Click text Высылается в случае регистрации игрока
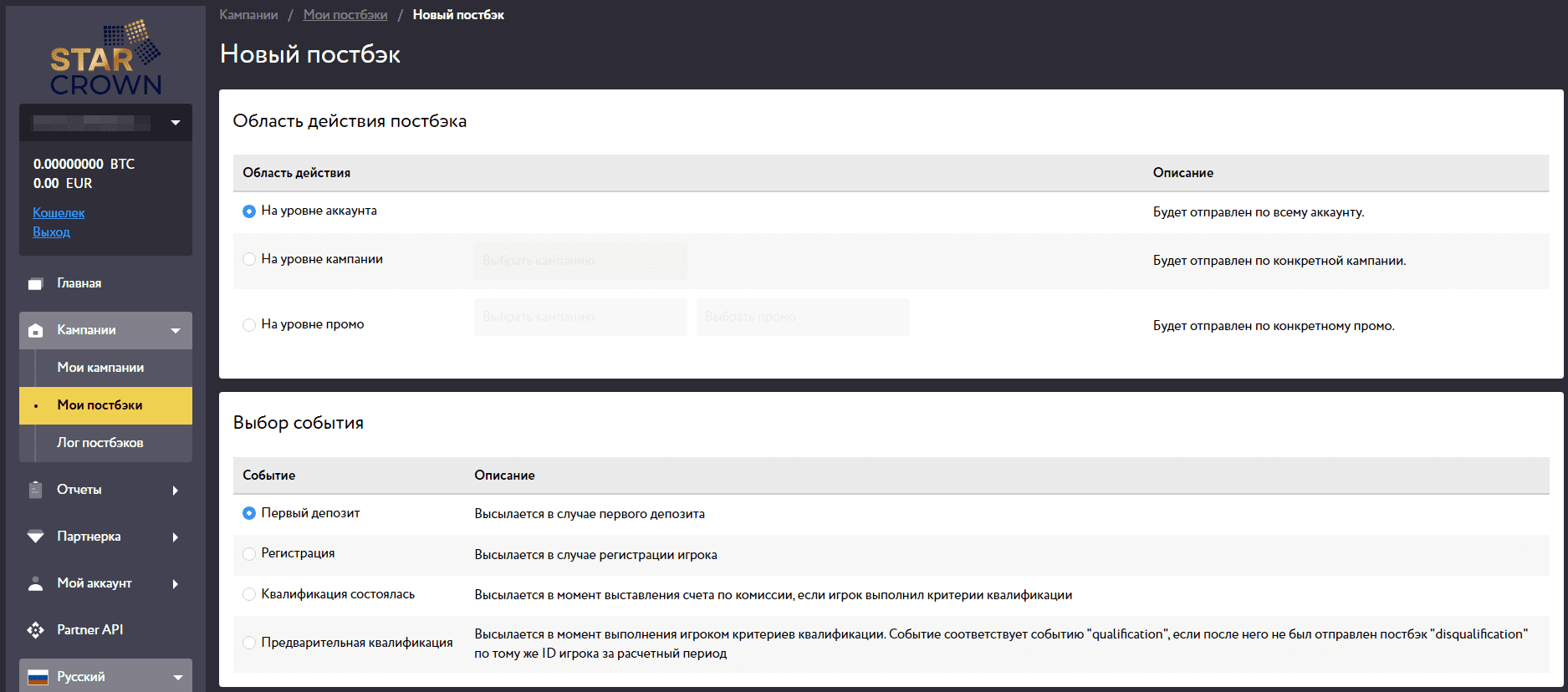This screenshot has width=1568, height=692. point(595,555)
